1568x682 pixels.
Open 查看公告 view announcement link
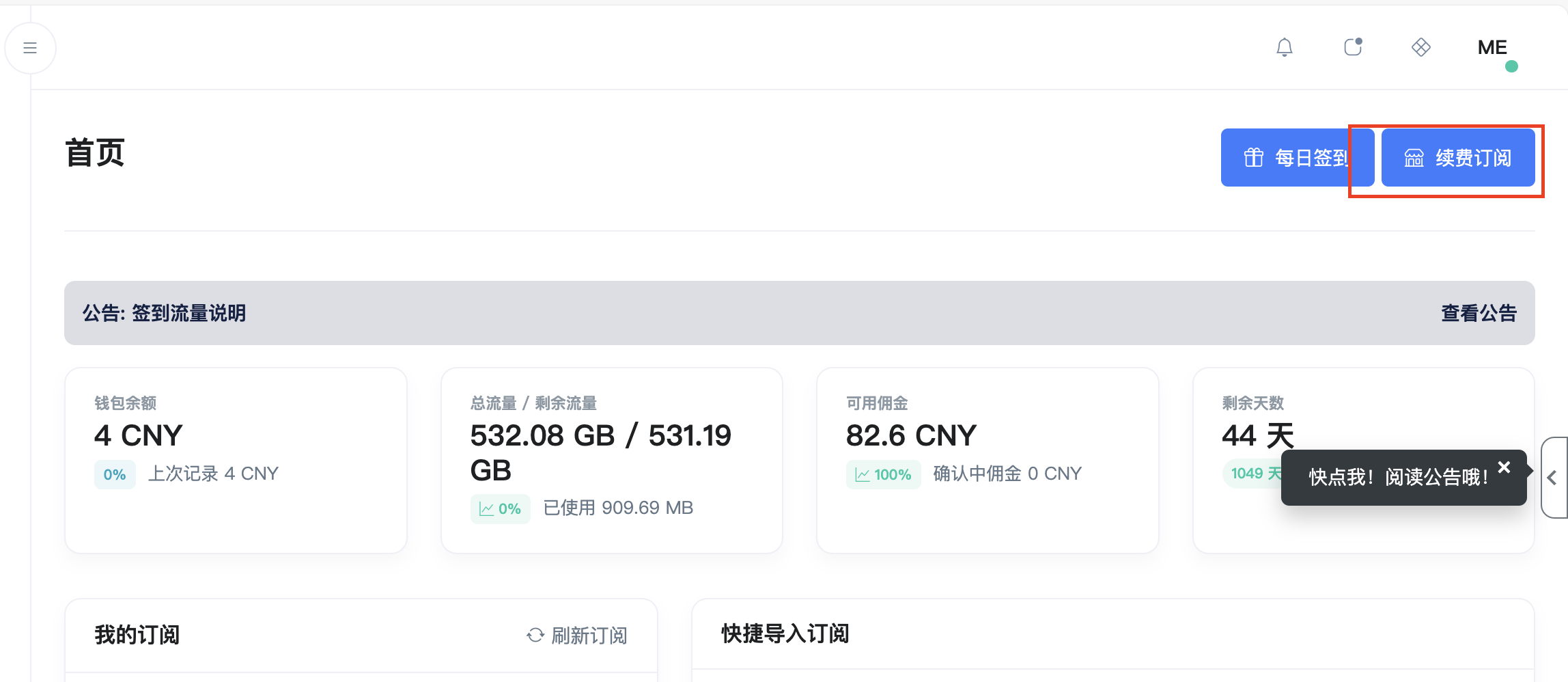point(1479,313)
